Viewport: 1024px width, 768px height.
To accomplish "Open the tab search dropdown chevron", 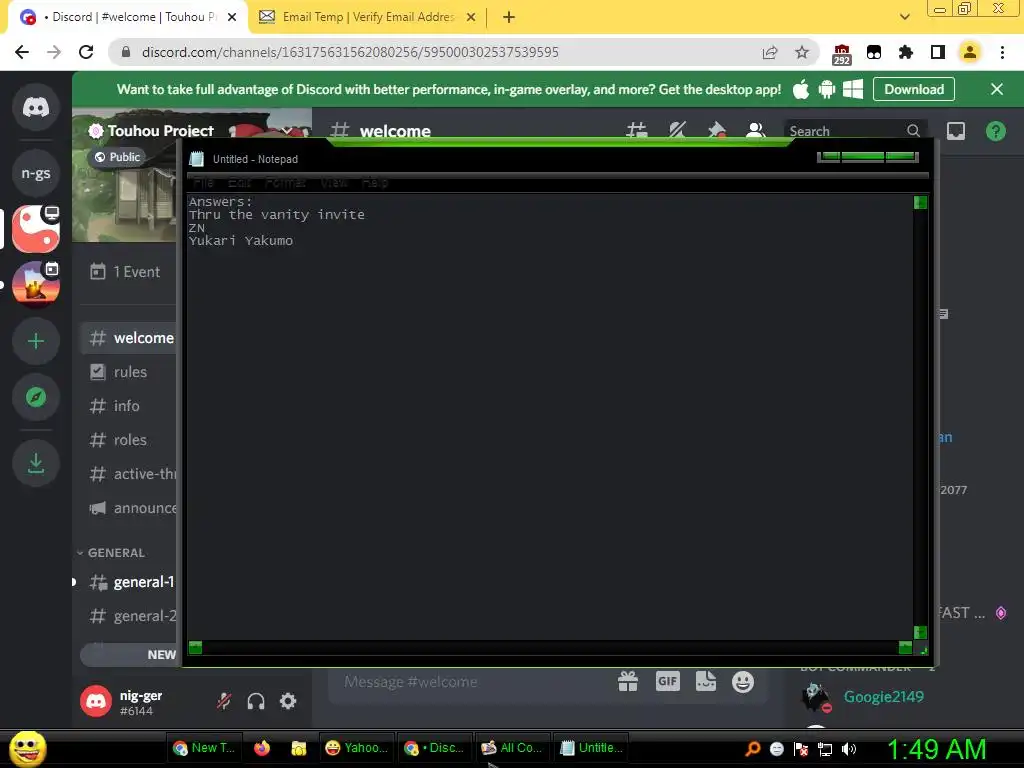I will (904, 17).
